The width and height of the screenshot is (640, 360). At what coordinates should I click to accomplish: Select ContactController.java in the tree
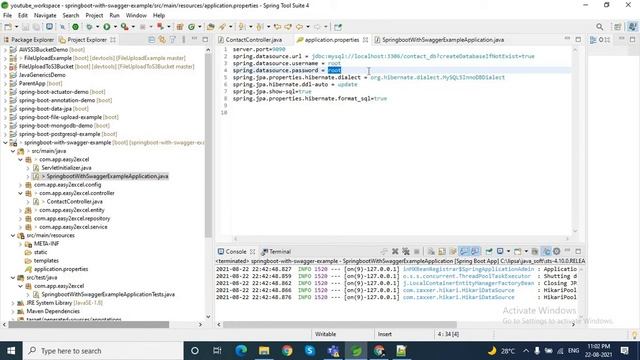(x=75, y=202)
